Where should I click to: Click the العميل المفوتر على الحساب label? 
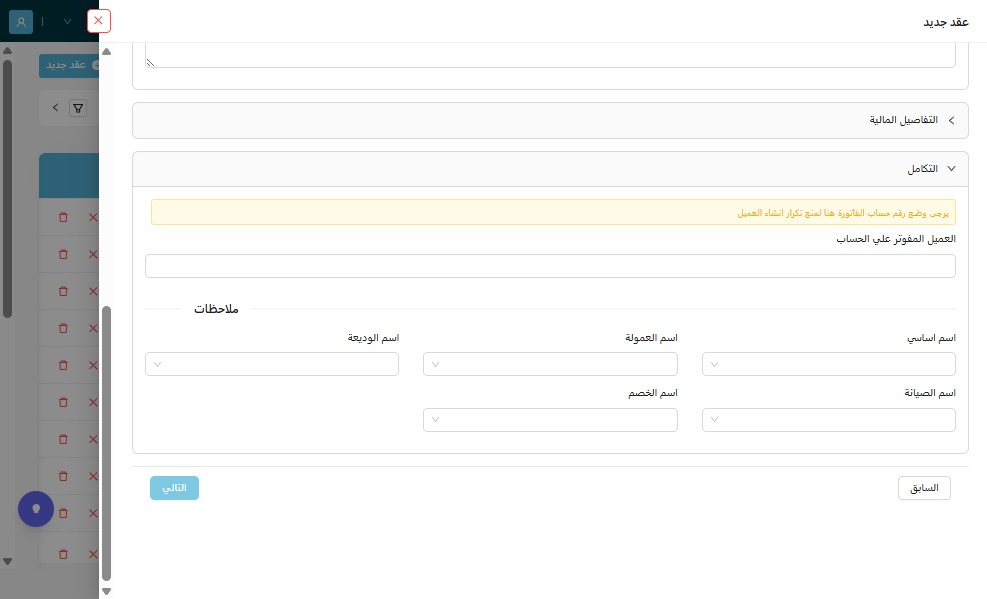(896, 239)
